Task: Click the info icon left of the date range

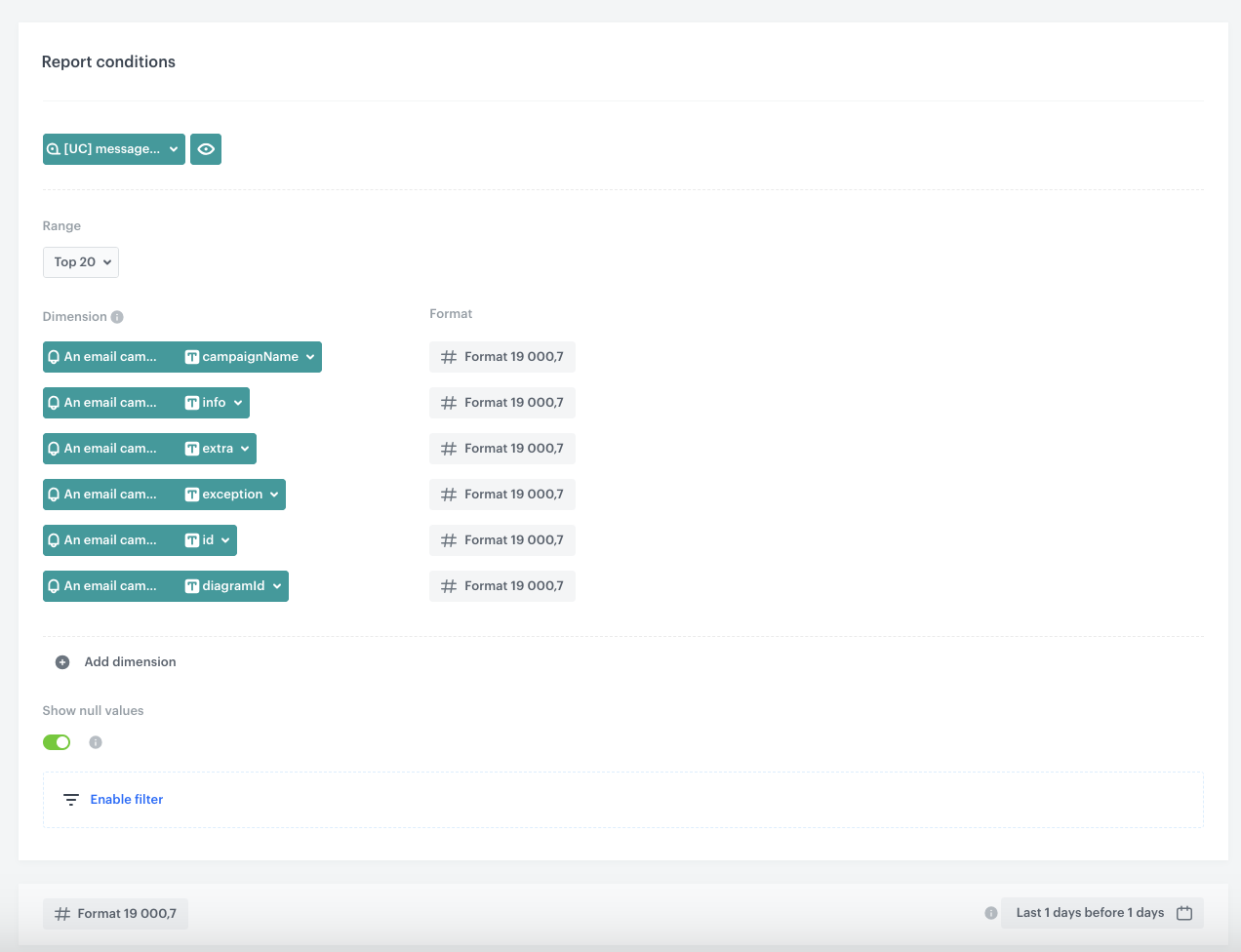Action: (990, 913)
